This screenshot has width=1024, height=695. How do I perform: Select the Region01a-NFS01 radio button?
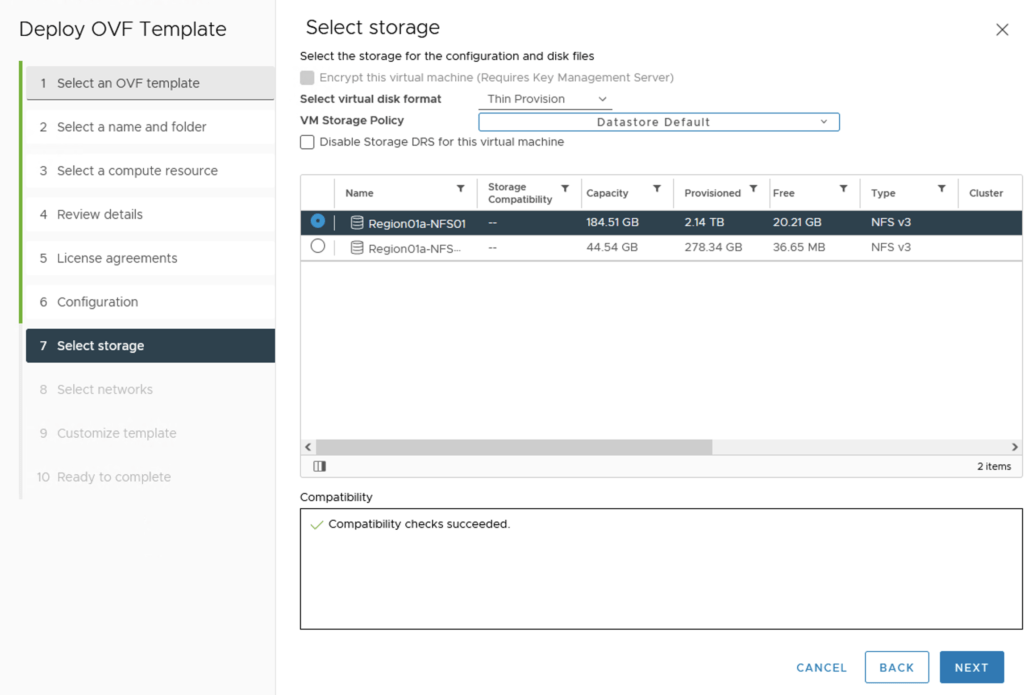tap(318, 221)
